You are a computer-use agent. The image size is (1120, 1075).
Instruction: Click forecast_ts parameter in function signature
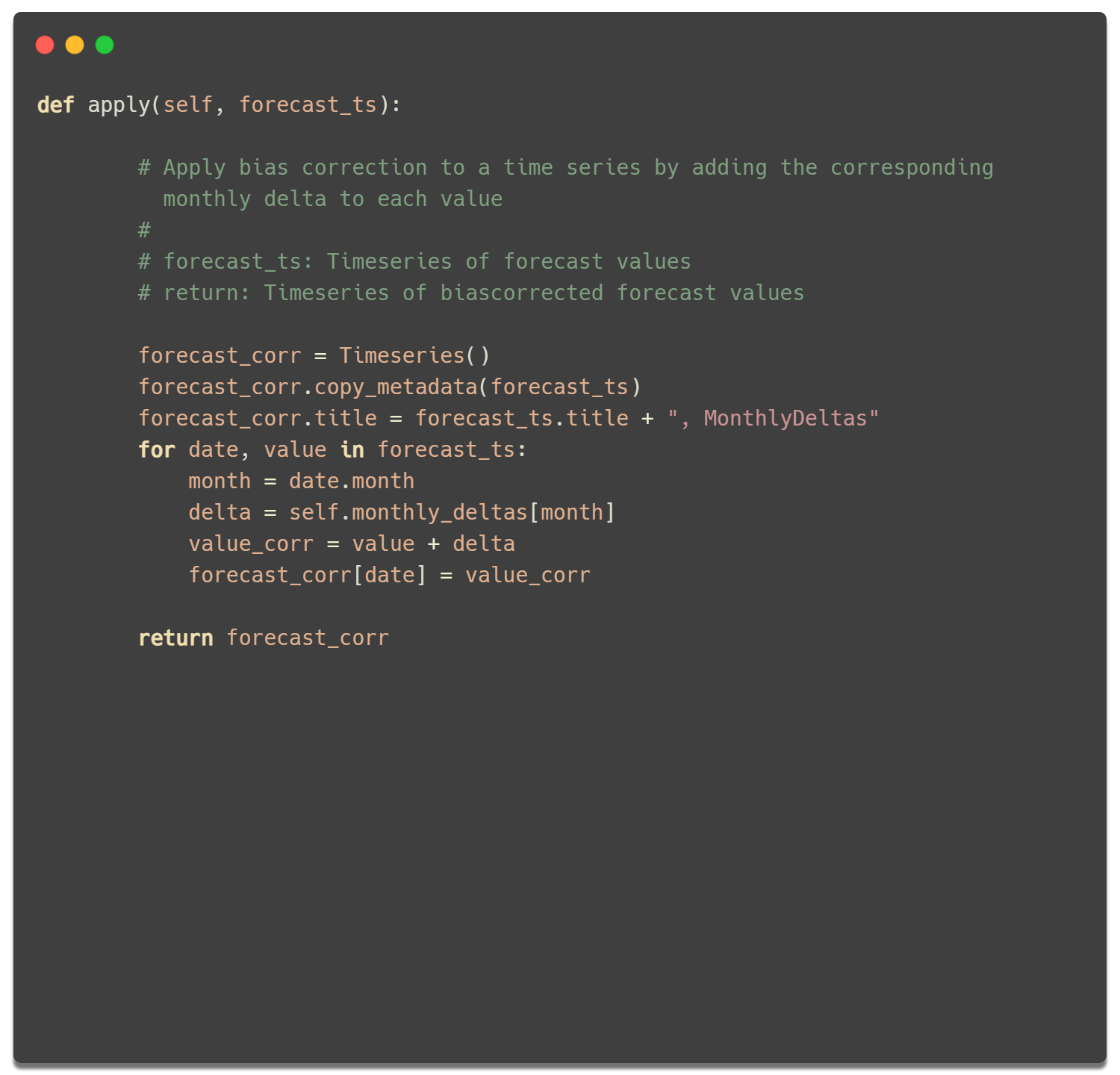pyautogui.click(x=308, y=105)
